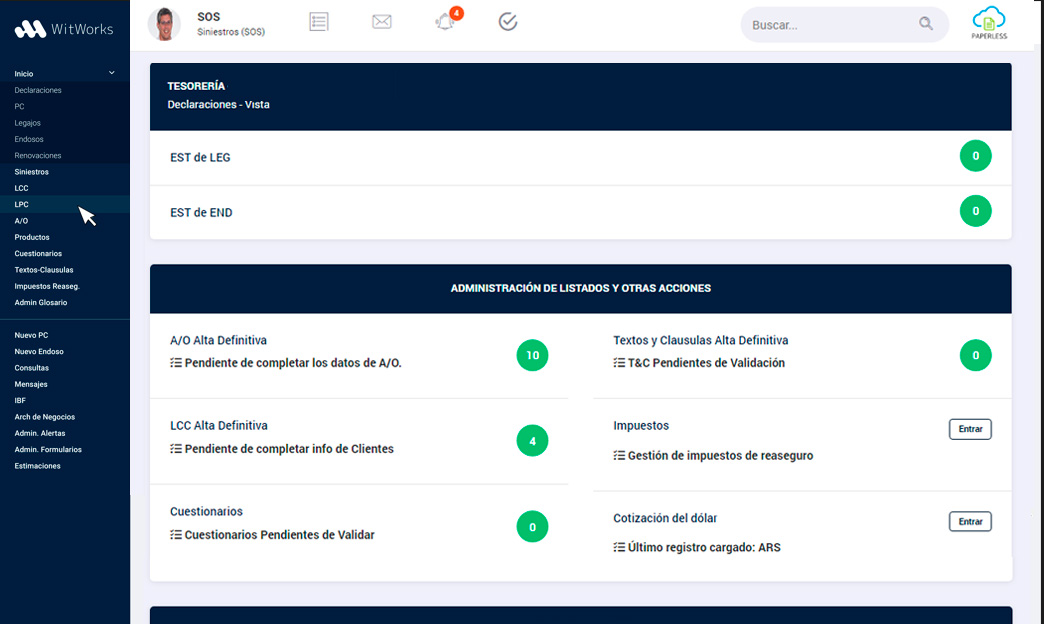Open Pendiente de completar info de Clientes
Screen dimensions: 1044x624
pyautogui.click(x=289, y=449)
